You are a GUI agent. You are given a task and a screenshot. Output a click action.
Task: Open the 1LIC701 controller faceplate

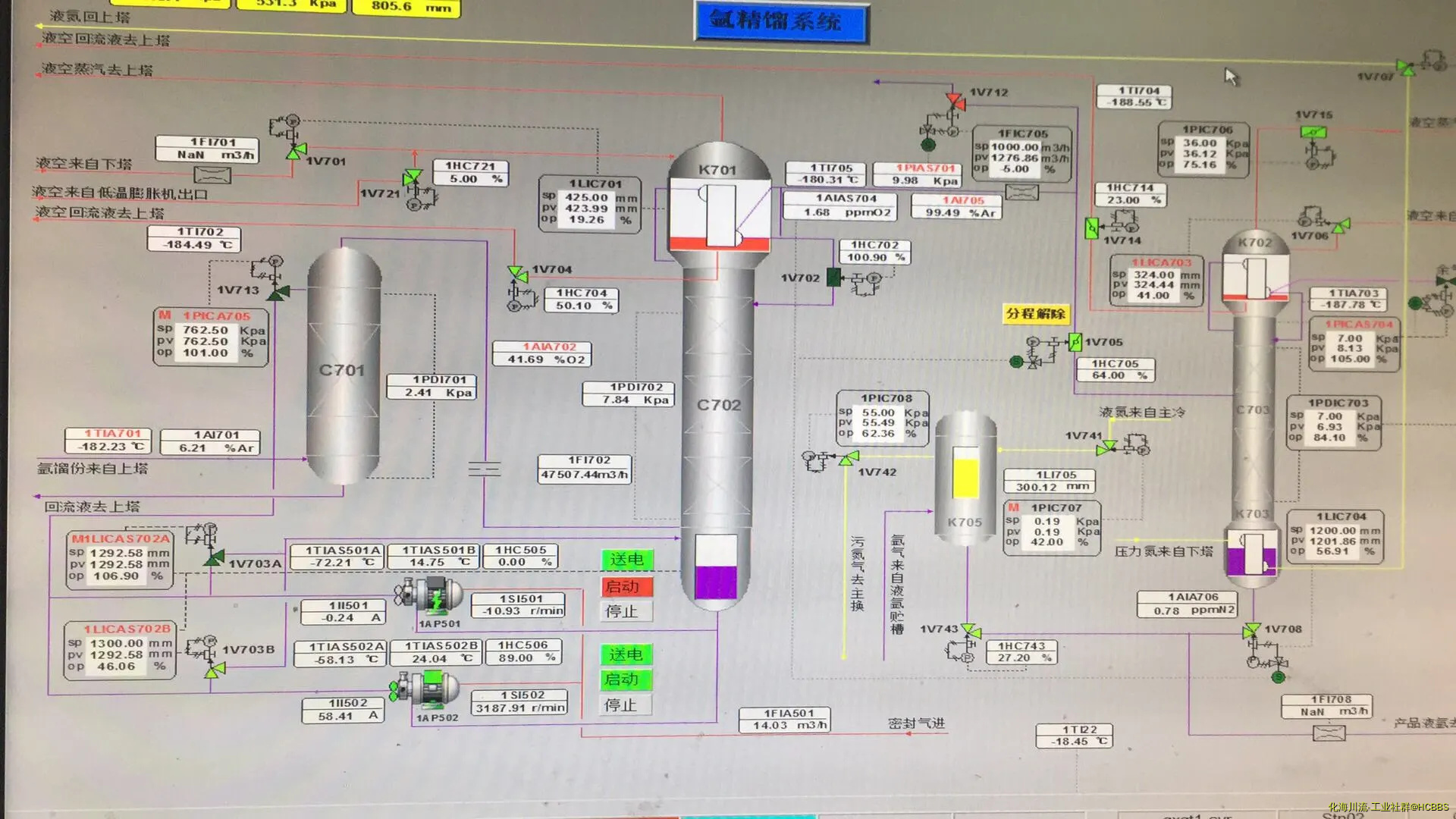pyautogui.click(x=590, y=204)
